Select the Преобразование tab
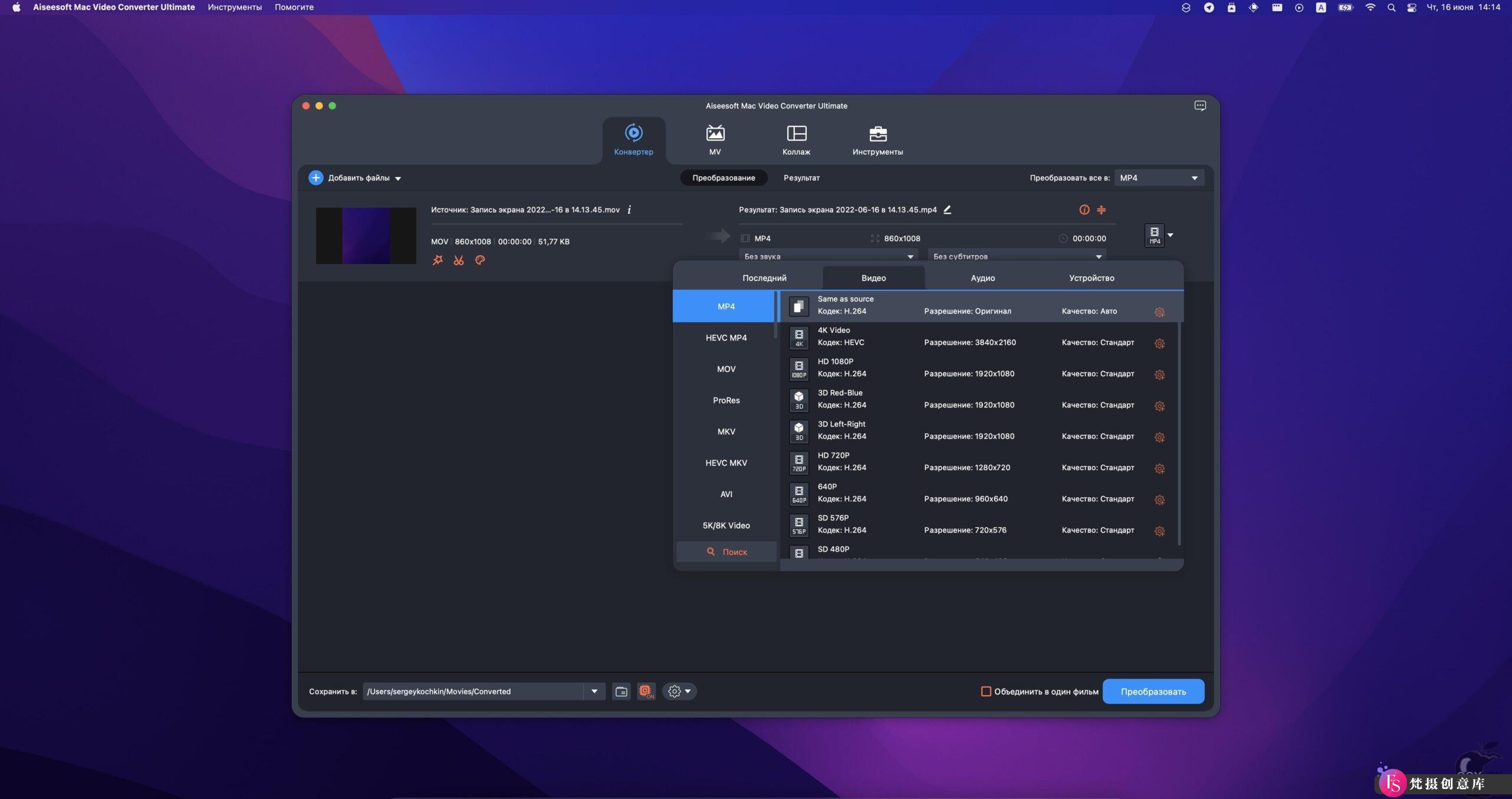This screenshot has width=1512, height=799. pyautogui.click(x=724, y=178)
